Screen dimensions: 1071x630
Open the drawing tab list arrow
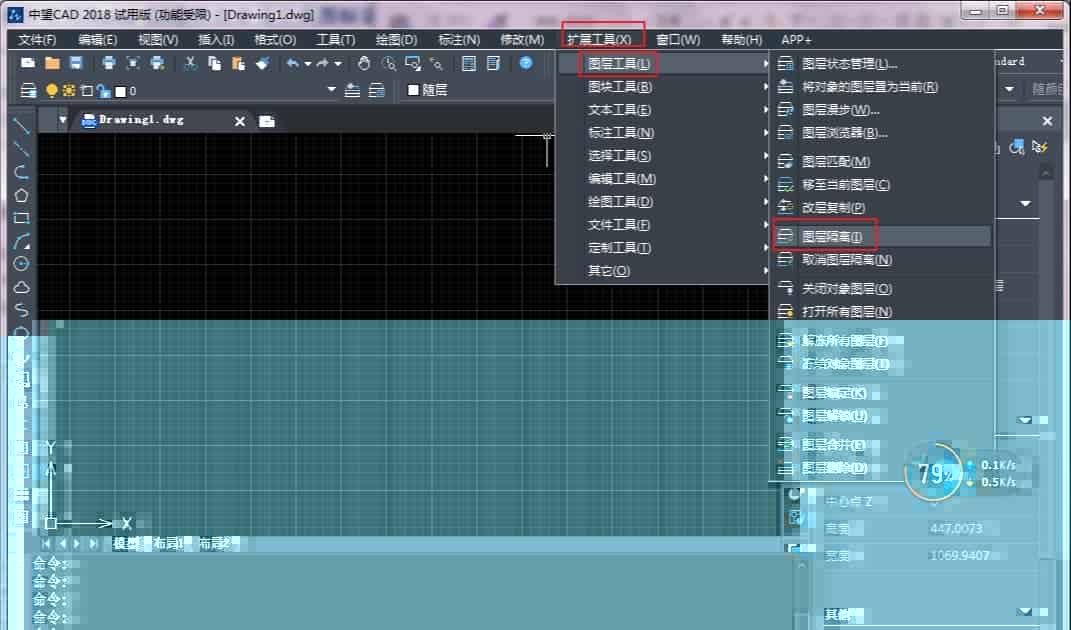coord(63,120)
